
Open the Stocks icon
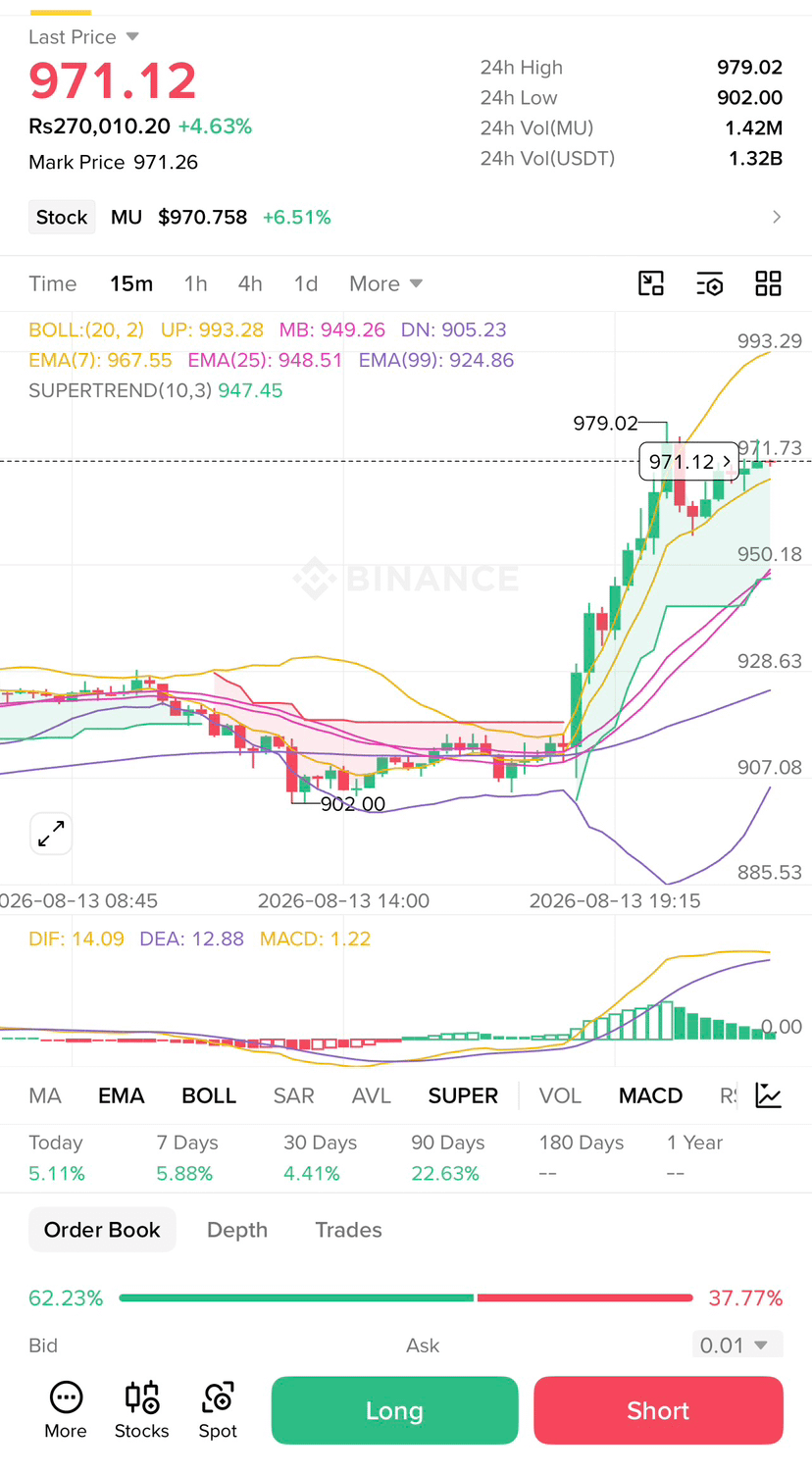[142, 1410]
